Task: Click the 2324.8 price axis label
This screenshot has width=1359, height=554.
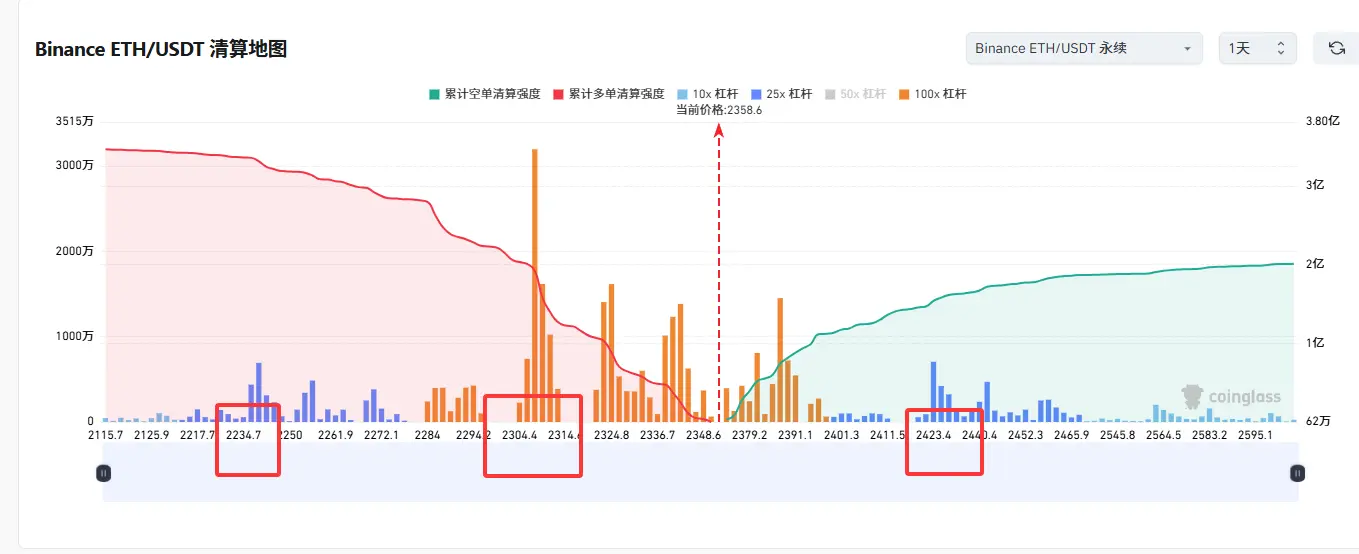Action: 611,435
